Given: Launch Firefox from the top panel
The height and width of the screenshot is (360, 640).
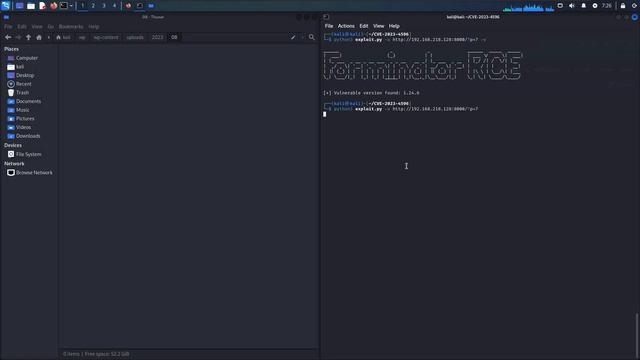Looking at the screenshot, I should pos(53,6).
